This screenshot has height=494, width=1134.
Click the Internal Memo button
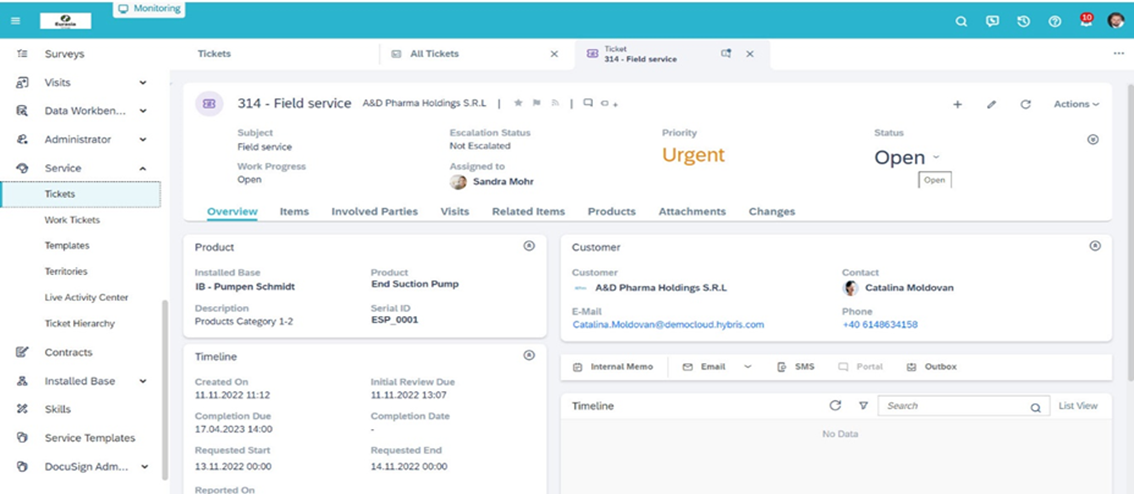pyautogui.click(x=613, y=367)
